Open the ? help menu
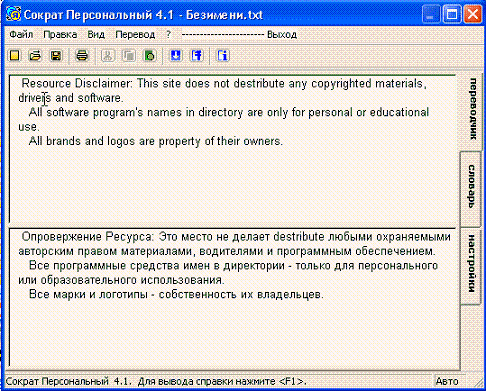This screenshot has width=486, height=391. coord(168,34)
